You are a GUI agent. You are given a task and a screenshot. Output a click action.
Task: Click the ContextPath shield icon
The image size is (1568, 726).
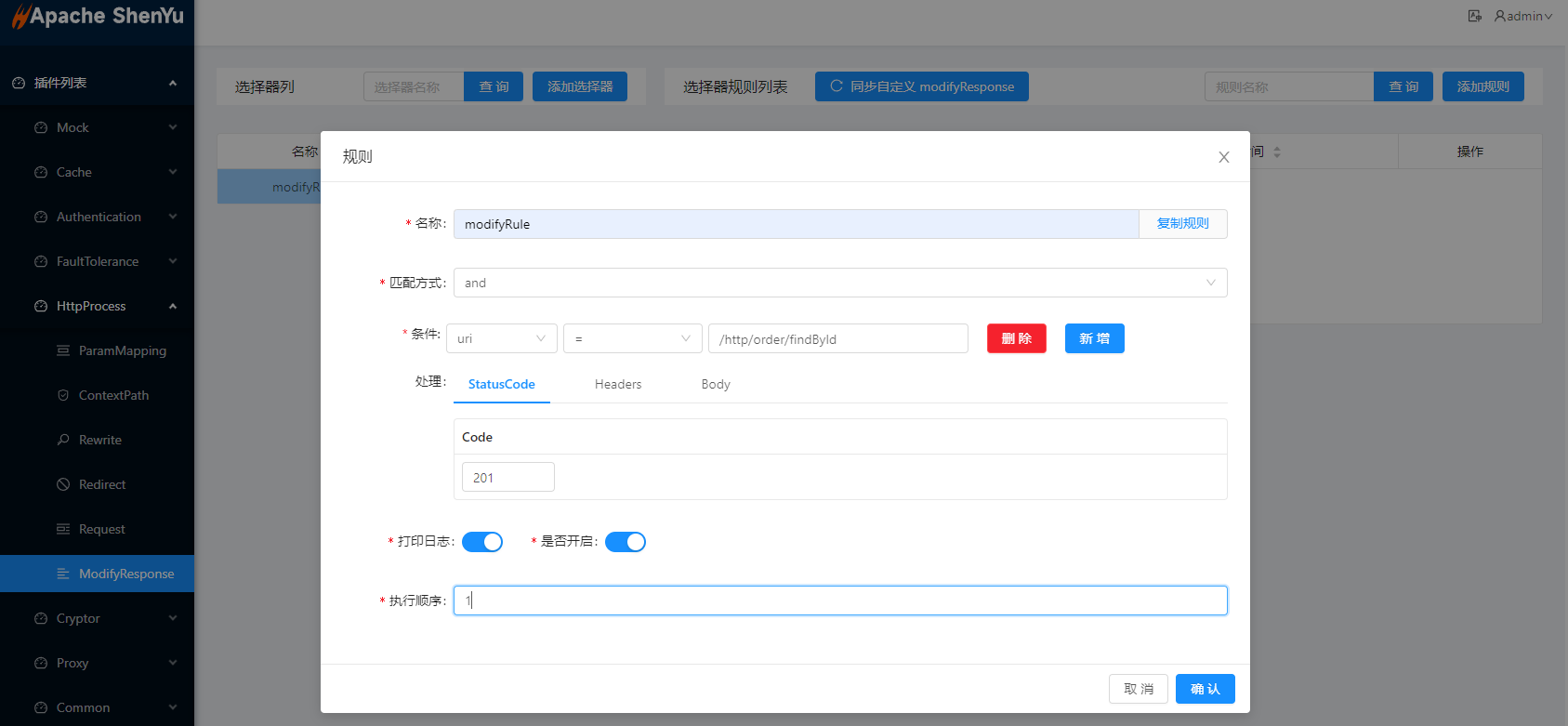click(63, 395)
